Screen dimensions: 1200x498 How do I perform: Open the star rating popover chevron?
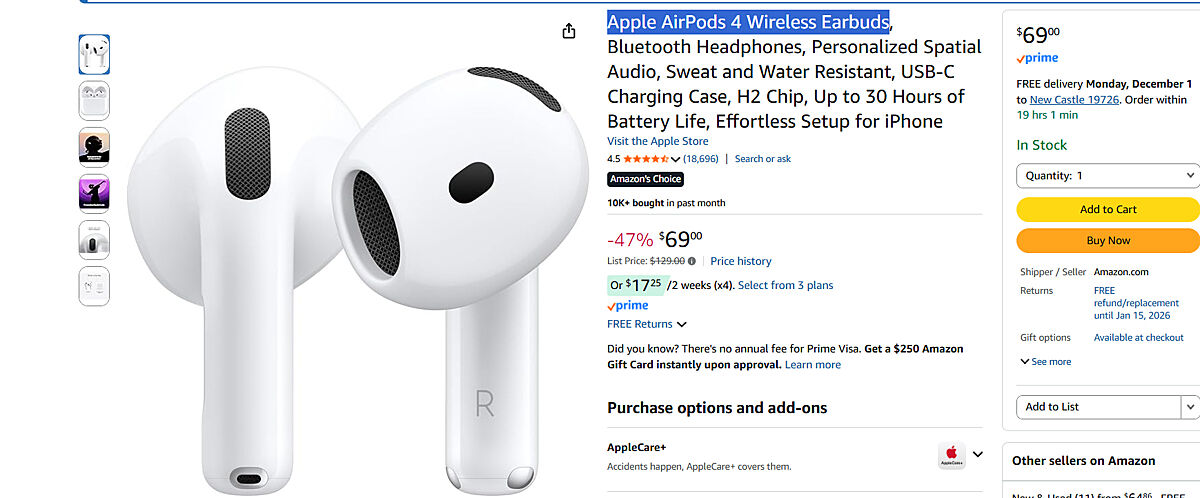coord(676,159)
